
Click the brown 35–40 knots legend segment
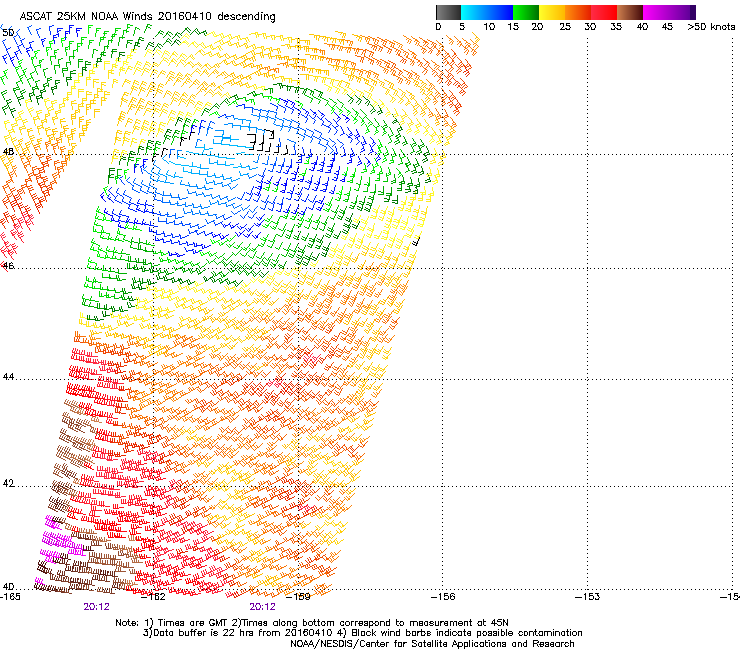click(630, 12)
